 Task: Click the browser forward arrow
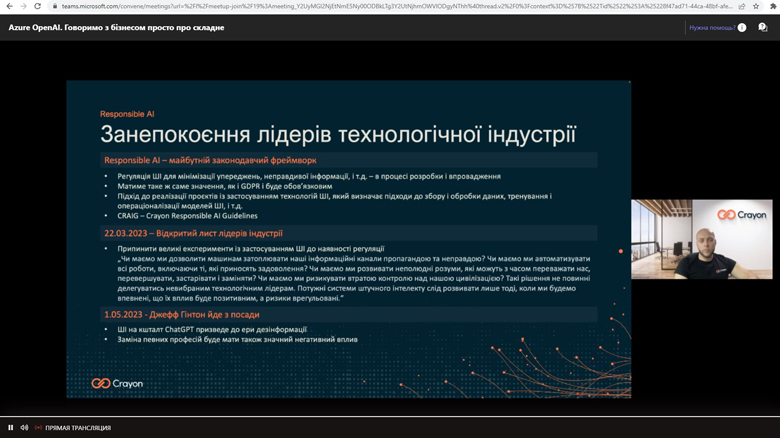pyautogui.click(x=23, y=6)
